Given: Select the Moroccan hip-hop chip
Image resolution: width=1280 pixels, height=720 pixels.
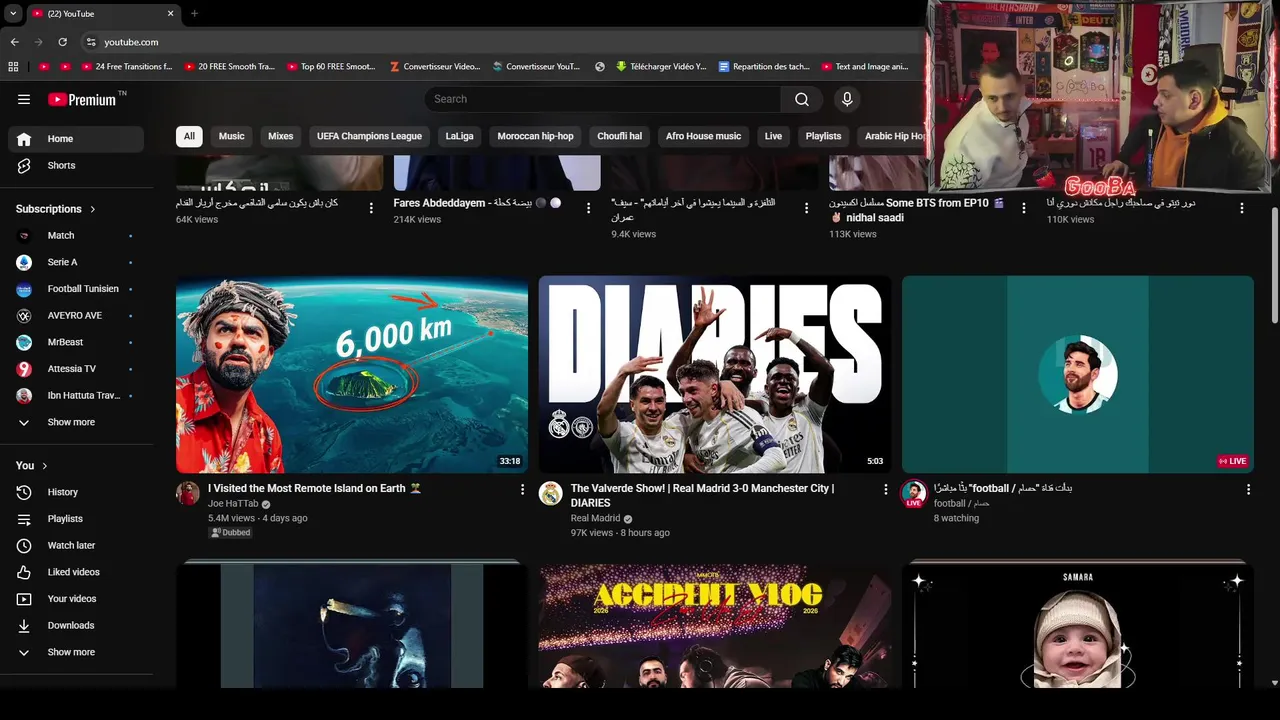Looking at the screenshot, I should [x=536, y=136].
